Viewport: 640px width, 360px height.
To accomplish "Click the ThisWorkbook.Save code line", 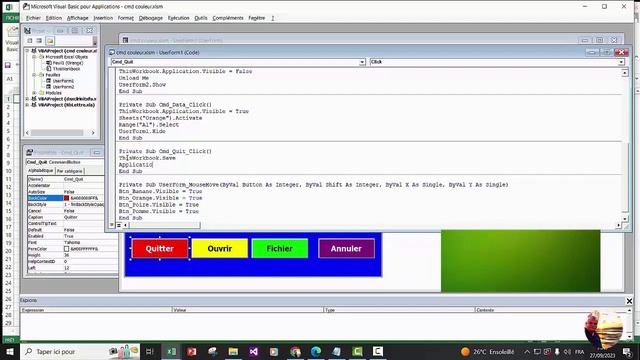I will point(147,158).
